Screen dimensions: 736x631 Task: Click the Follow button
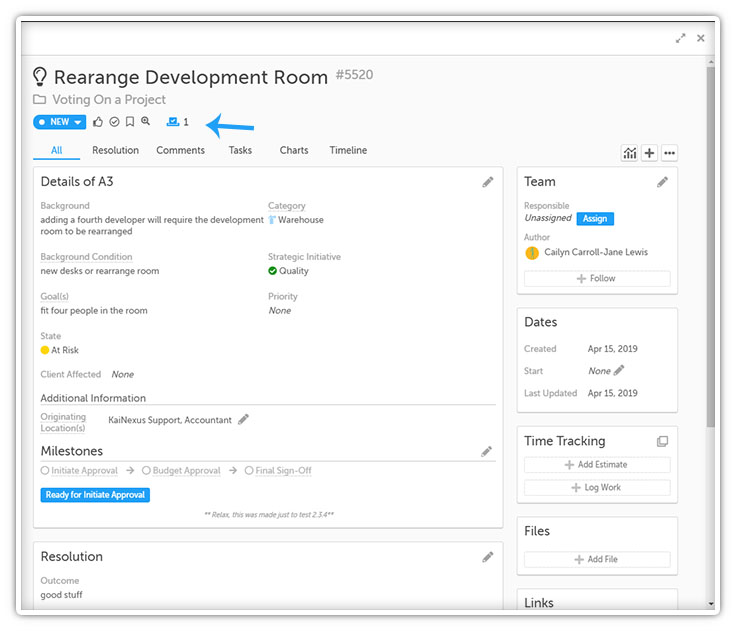597,278
